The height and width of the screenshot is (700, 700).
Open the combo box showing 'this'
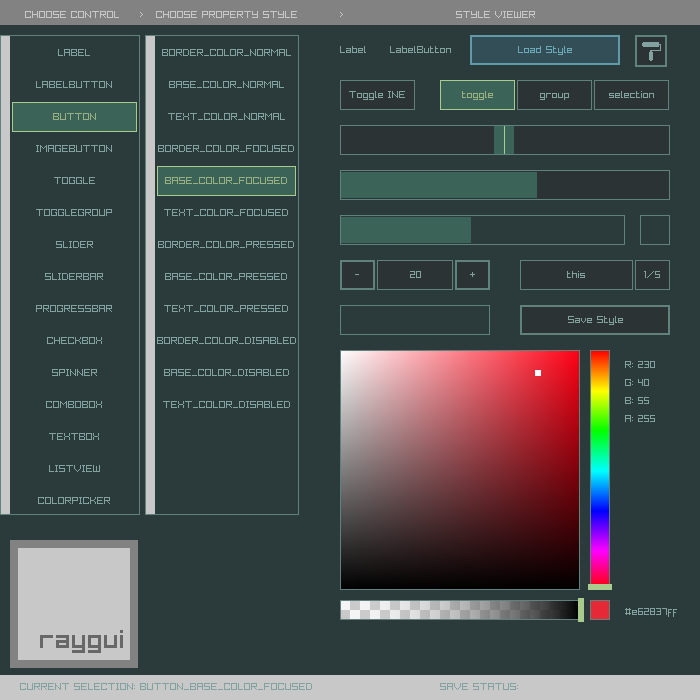(576, 275)
